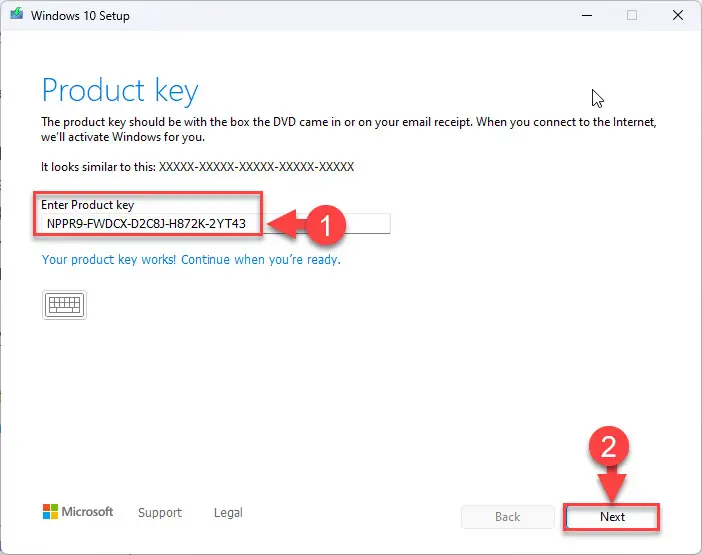
Task: Close the Windows 10 Setup window
Action: [x=678, y=15]
